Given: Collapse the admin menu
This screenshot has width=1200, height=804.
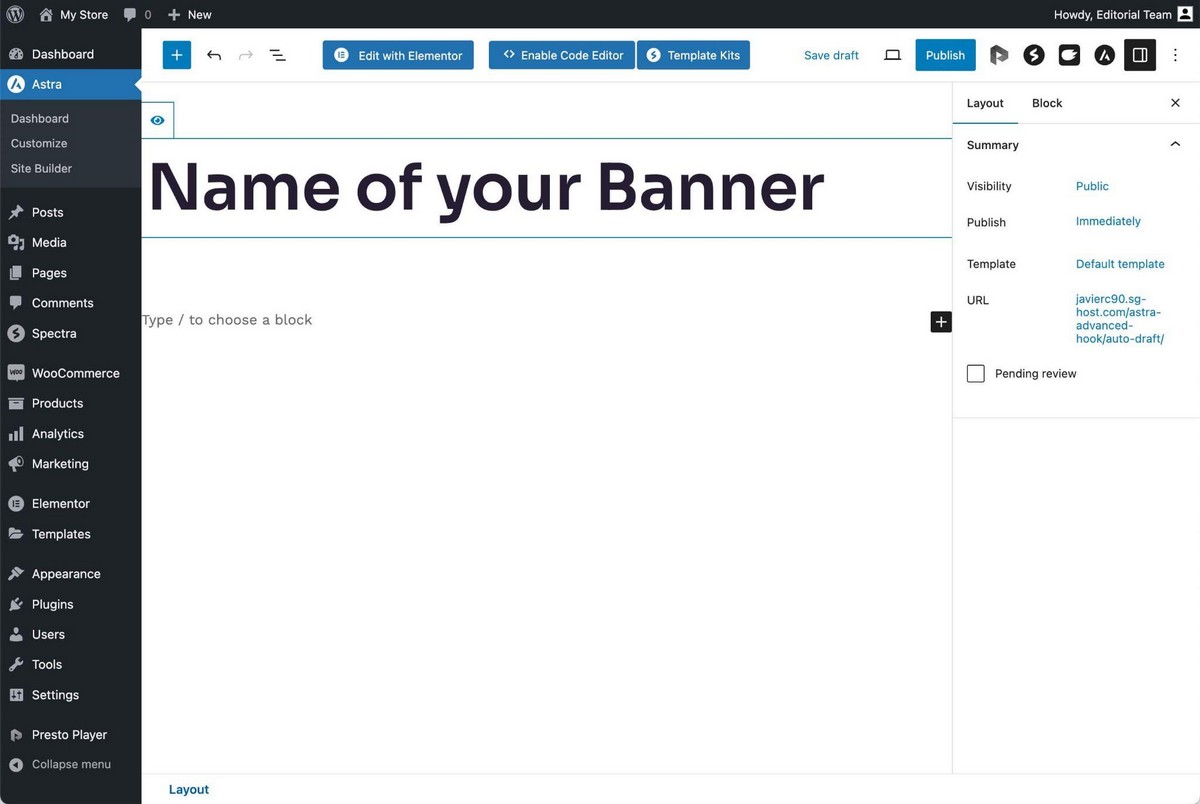Looking at the screenshot, I should [70, 764].
